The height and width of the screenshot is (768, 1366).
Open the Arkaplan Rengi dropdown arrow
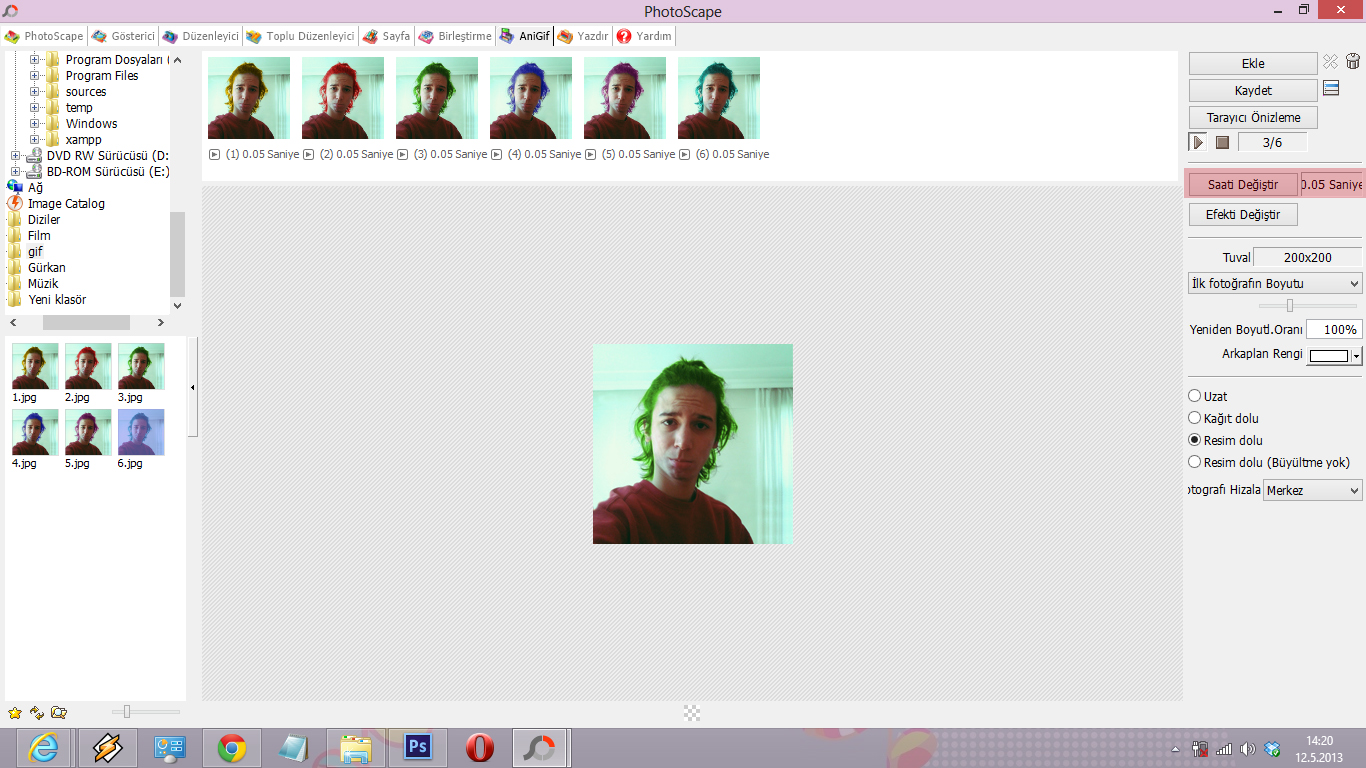(x=1357, y=356)
